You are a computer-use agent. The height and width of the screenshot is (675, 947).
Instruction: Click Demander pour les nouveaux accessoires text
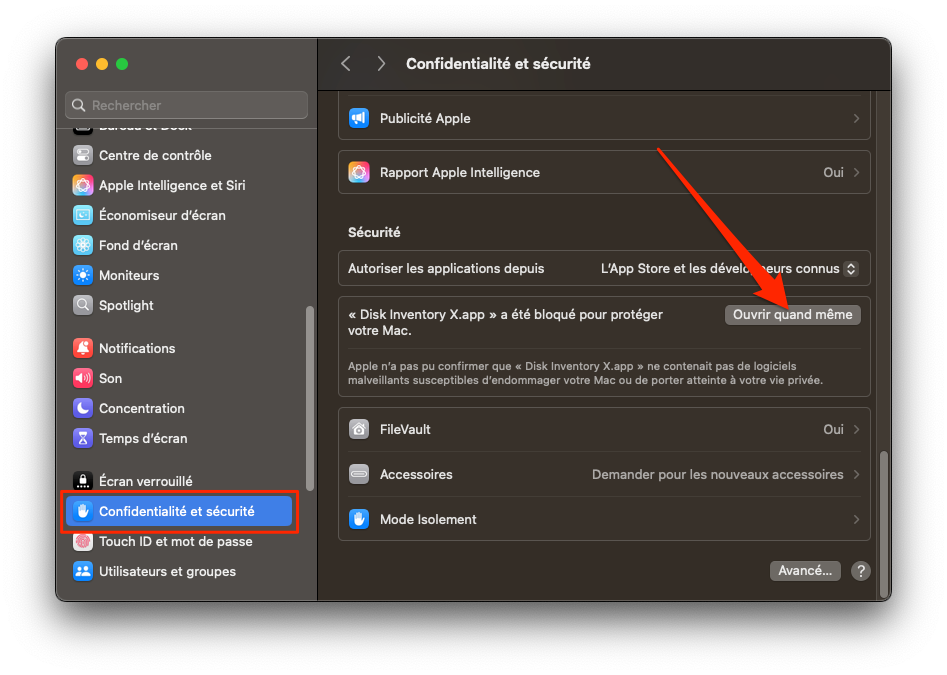pos(717,475)
